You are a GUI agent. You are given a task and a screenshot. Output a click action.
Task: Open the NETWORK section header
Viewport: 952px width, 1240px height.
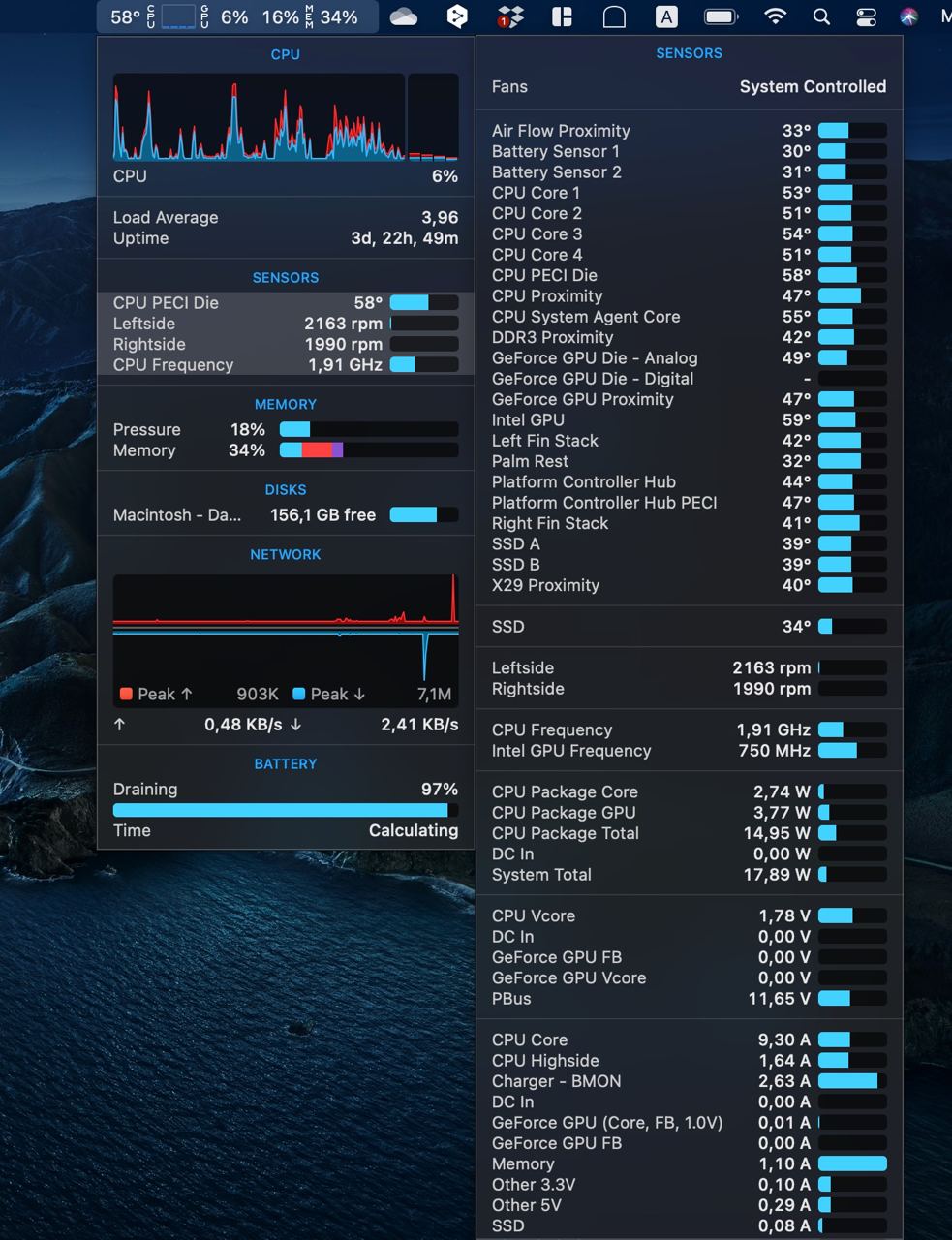pos(285,554)
